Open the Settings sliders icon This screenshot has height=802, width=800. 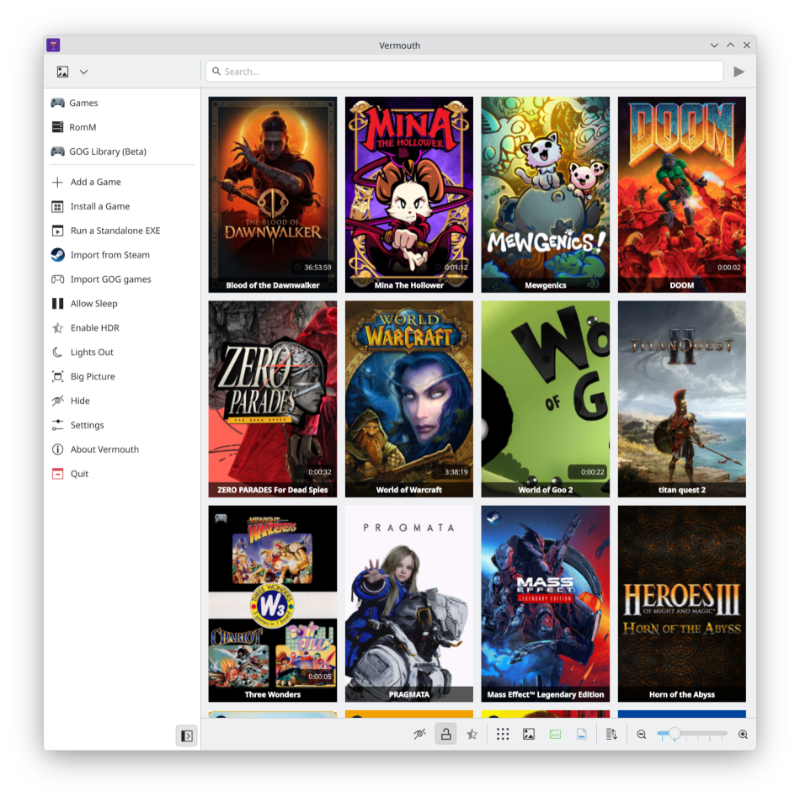coord(58,425)
